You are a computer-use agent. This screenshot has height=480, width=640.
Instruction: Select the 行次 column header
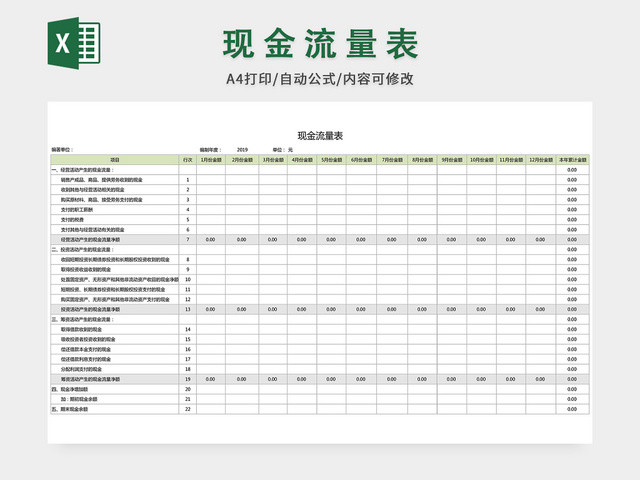pos(187,160)
